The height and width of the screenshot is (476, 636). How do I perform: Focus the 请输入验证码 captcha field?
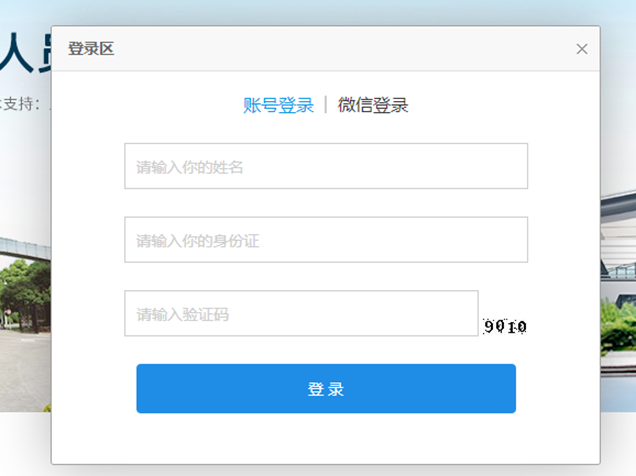point(301,314)
